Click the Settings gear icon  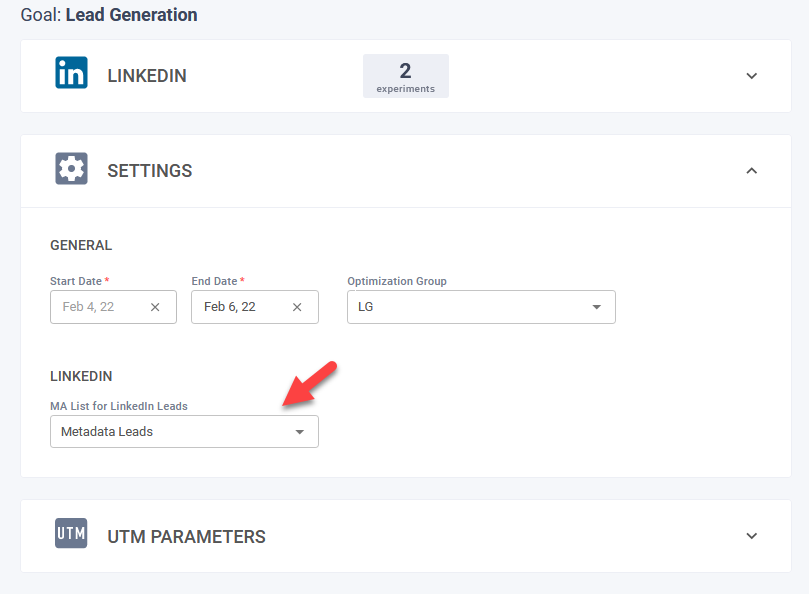tap(71, 170)
